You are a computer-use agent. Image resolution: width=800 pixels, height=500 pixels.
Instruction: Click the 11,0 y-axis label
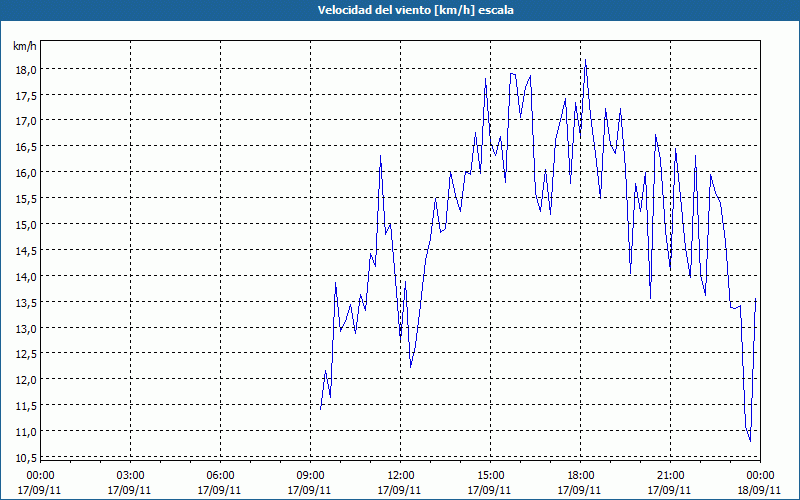pos(26,432)
